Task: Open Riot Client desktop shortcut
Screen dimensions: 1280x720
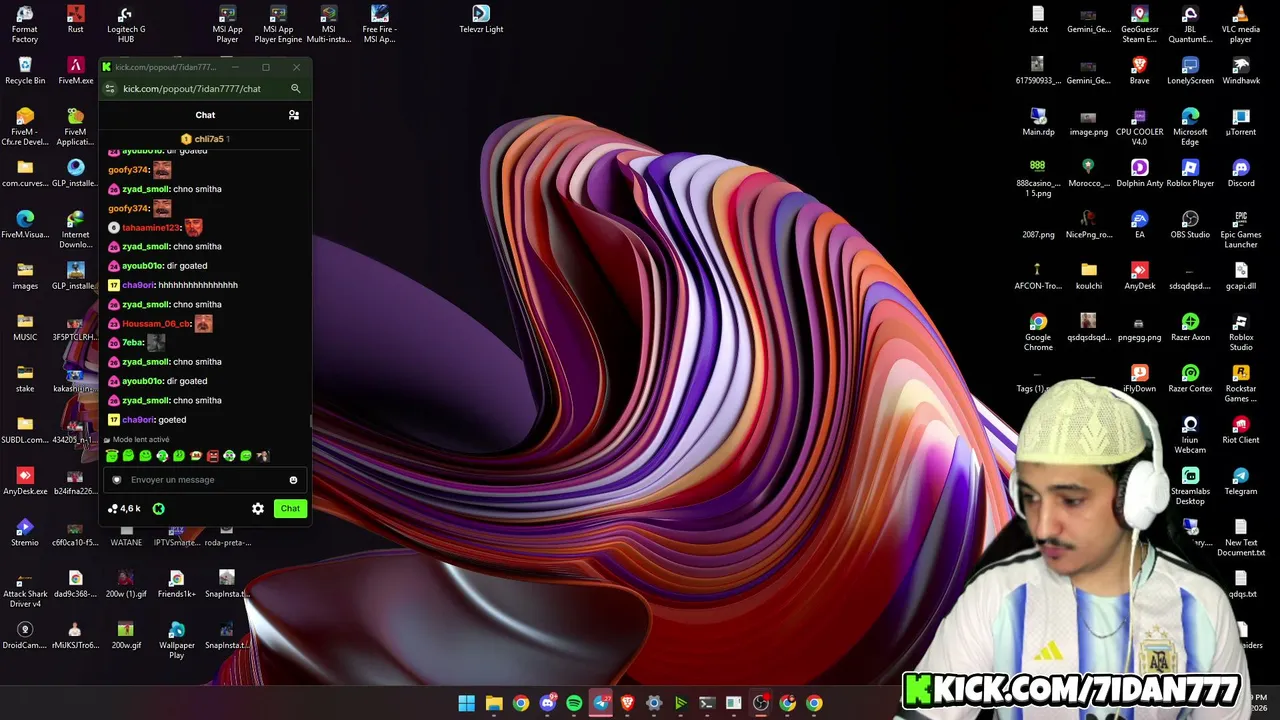Action: pos(1241,429)
